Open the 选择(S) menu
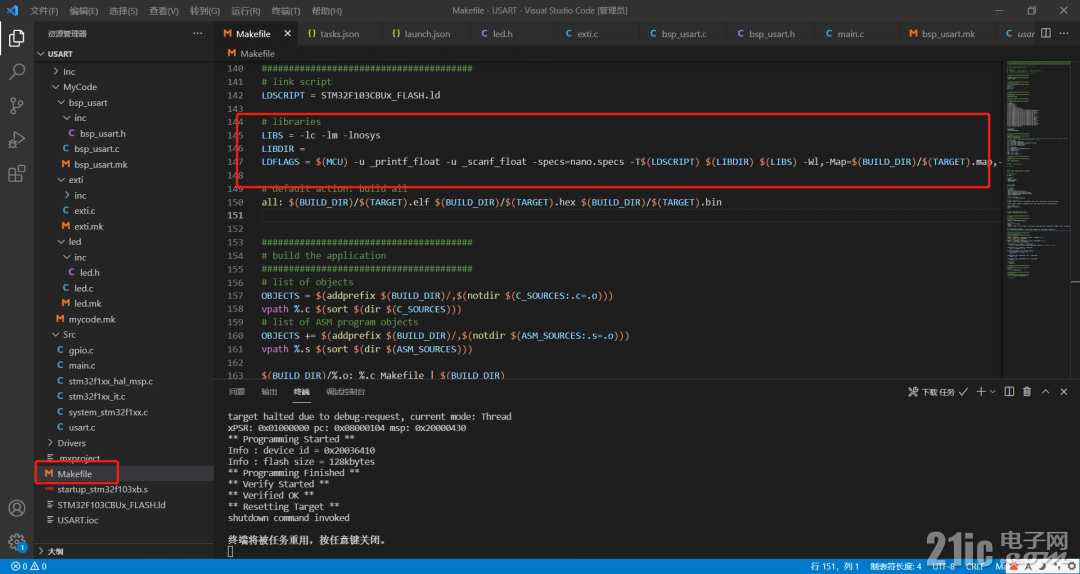Viewport: 1080px width, 574px height. (x=123, y=11)
